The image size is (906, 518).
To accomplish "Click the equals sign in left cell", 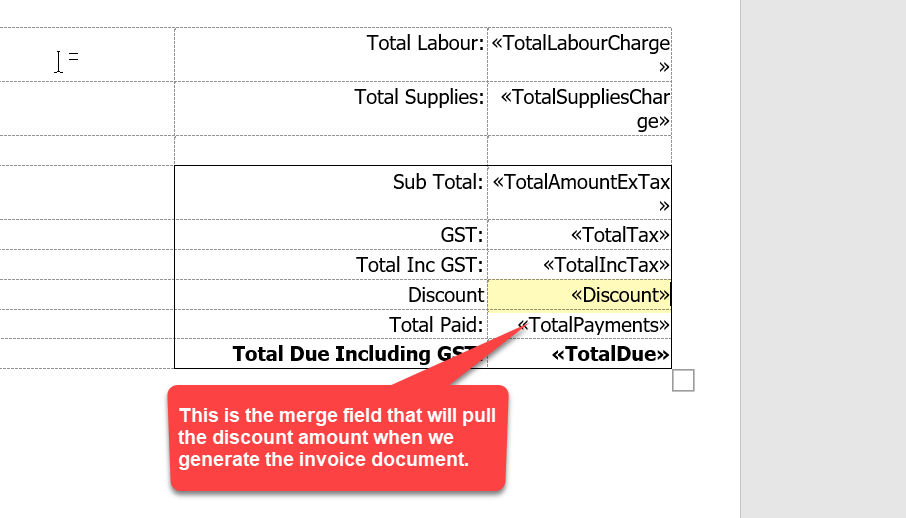I will point(73,57).
